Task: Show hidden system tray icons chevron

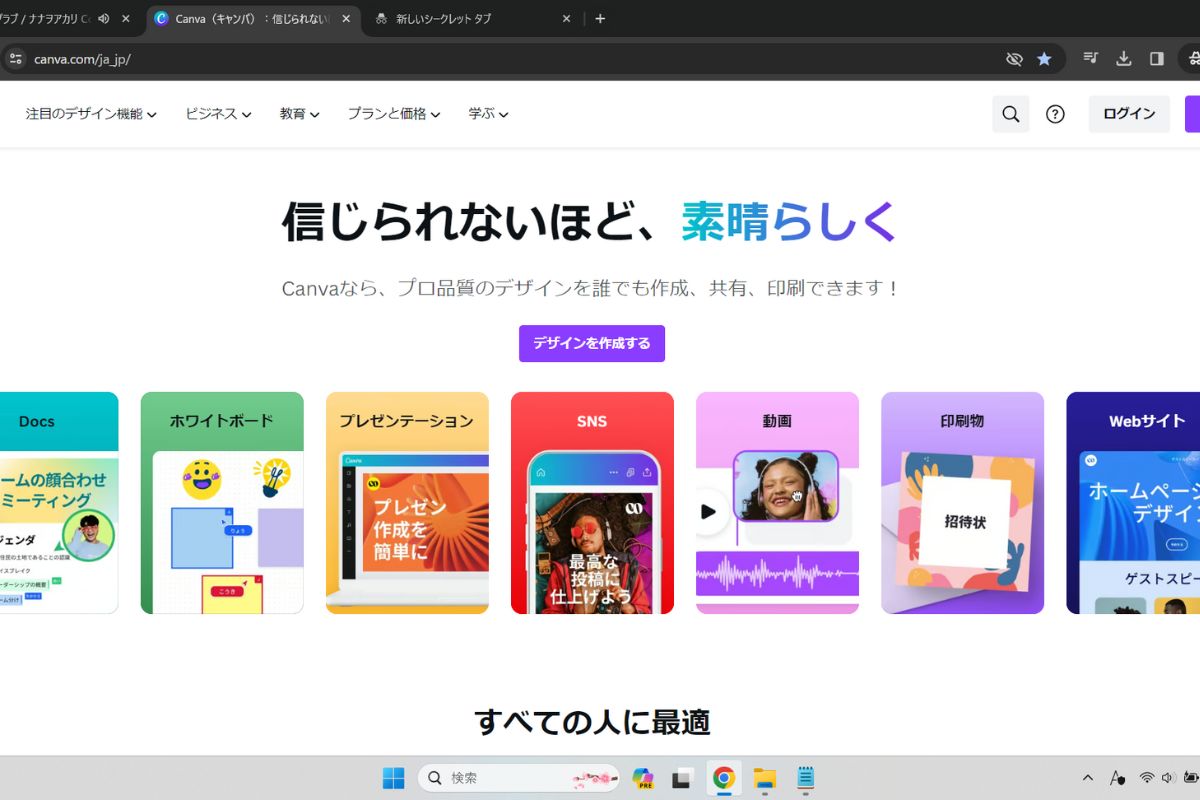Action: coord(1088,778)
